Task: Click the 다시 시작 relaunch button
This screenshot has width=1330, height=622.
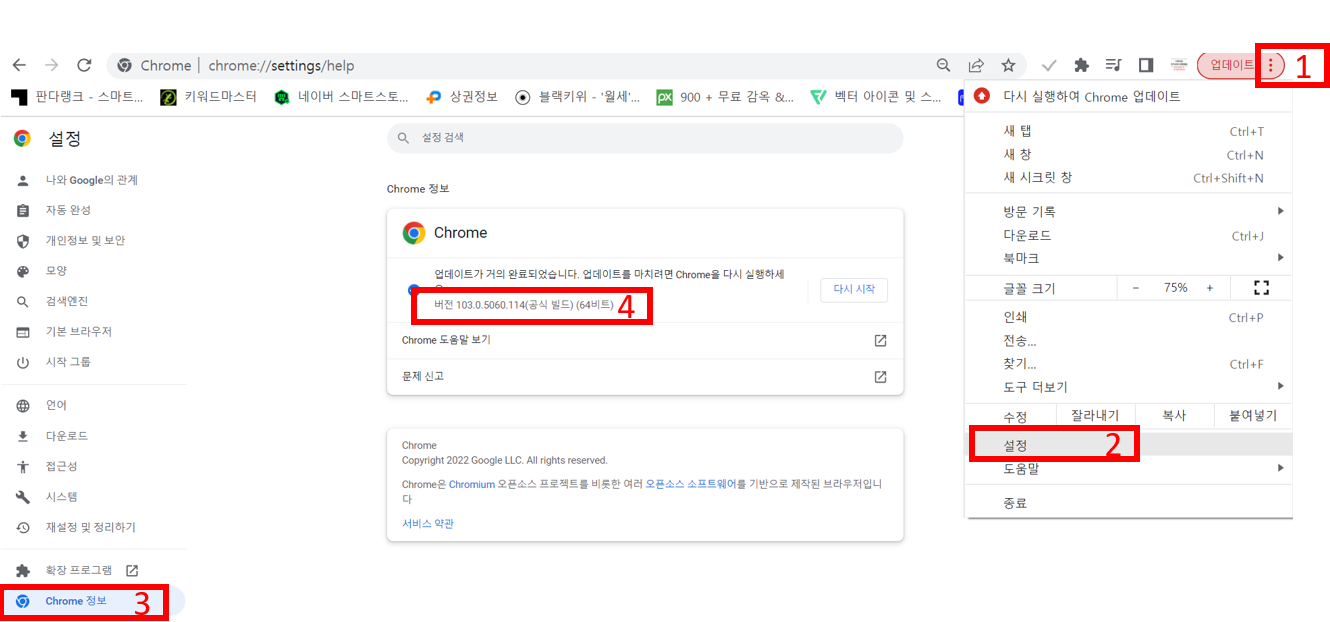Action: pyautogui.click(x=854, y=289)
